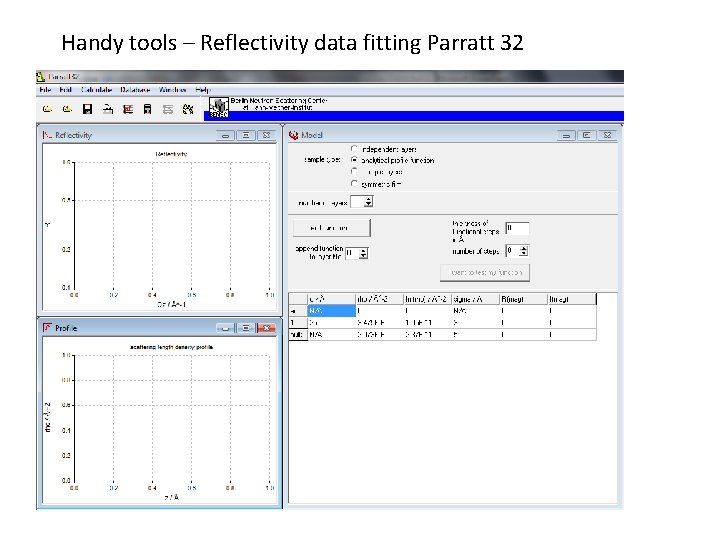
Task: Click the d / Å column header
Action: (331, 299)
